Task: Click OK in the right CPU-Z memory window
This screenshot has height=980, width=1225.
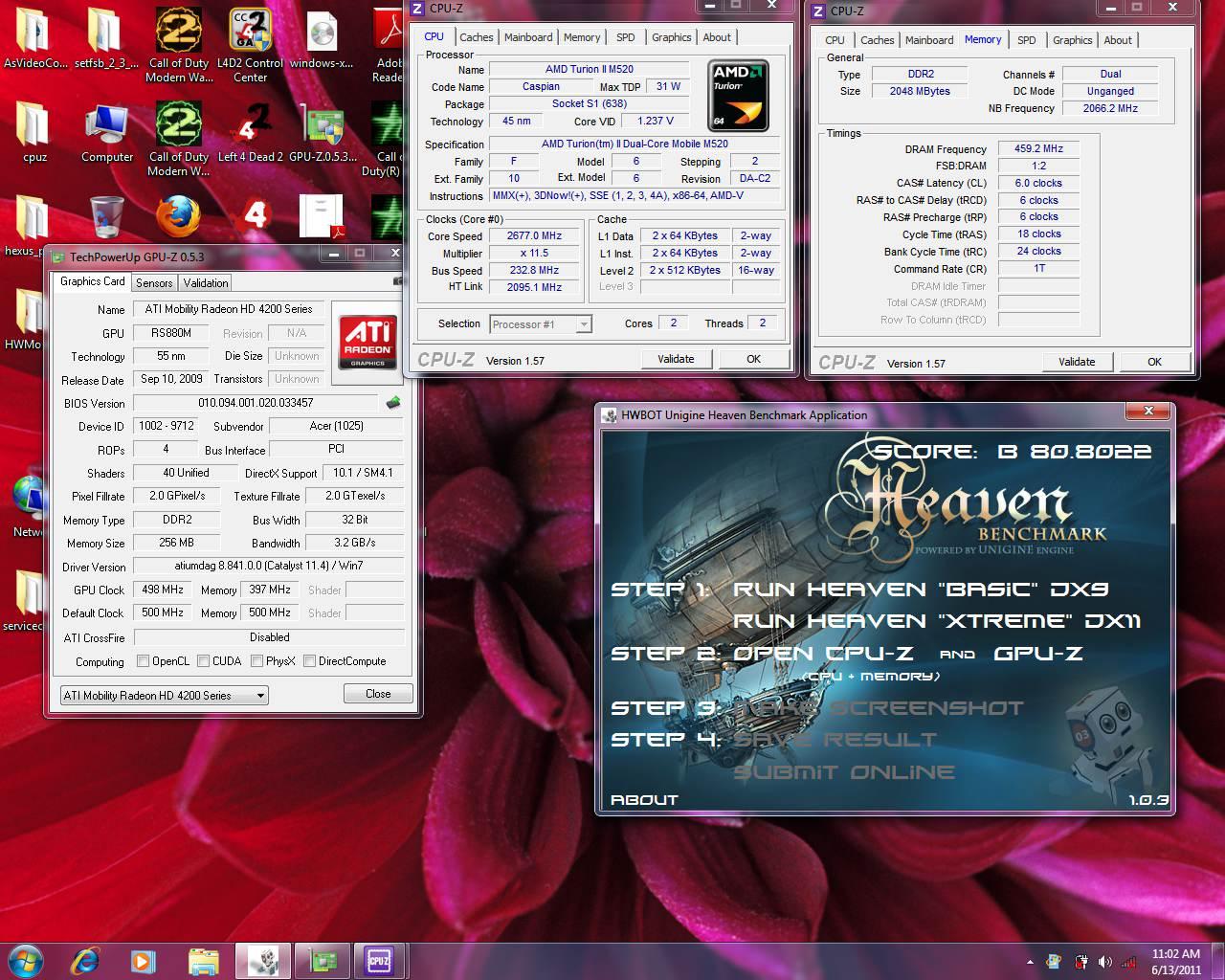Action: click(1154, 362)
